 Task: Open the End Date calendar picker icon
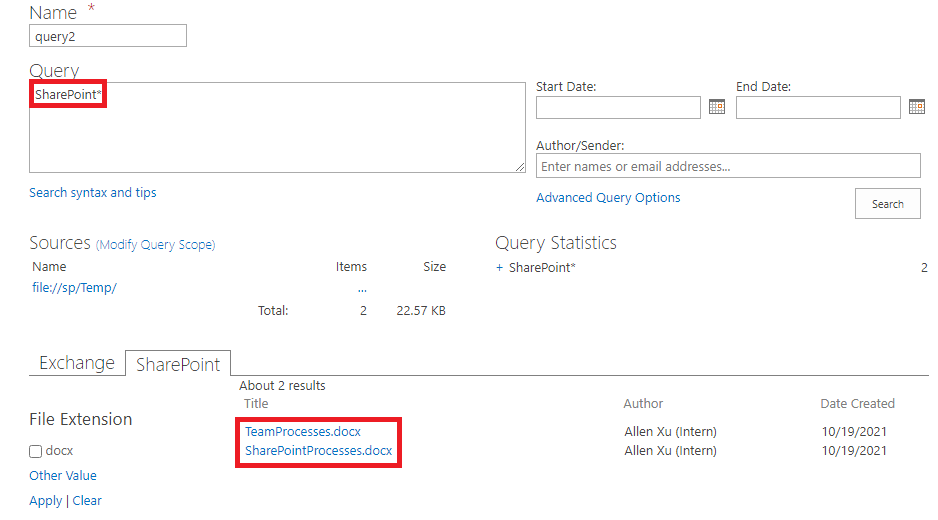pos(916,107)
